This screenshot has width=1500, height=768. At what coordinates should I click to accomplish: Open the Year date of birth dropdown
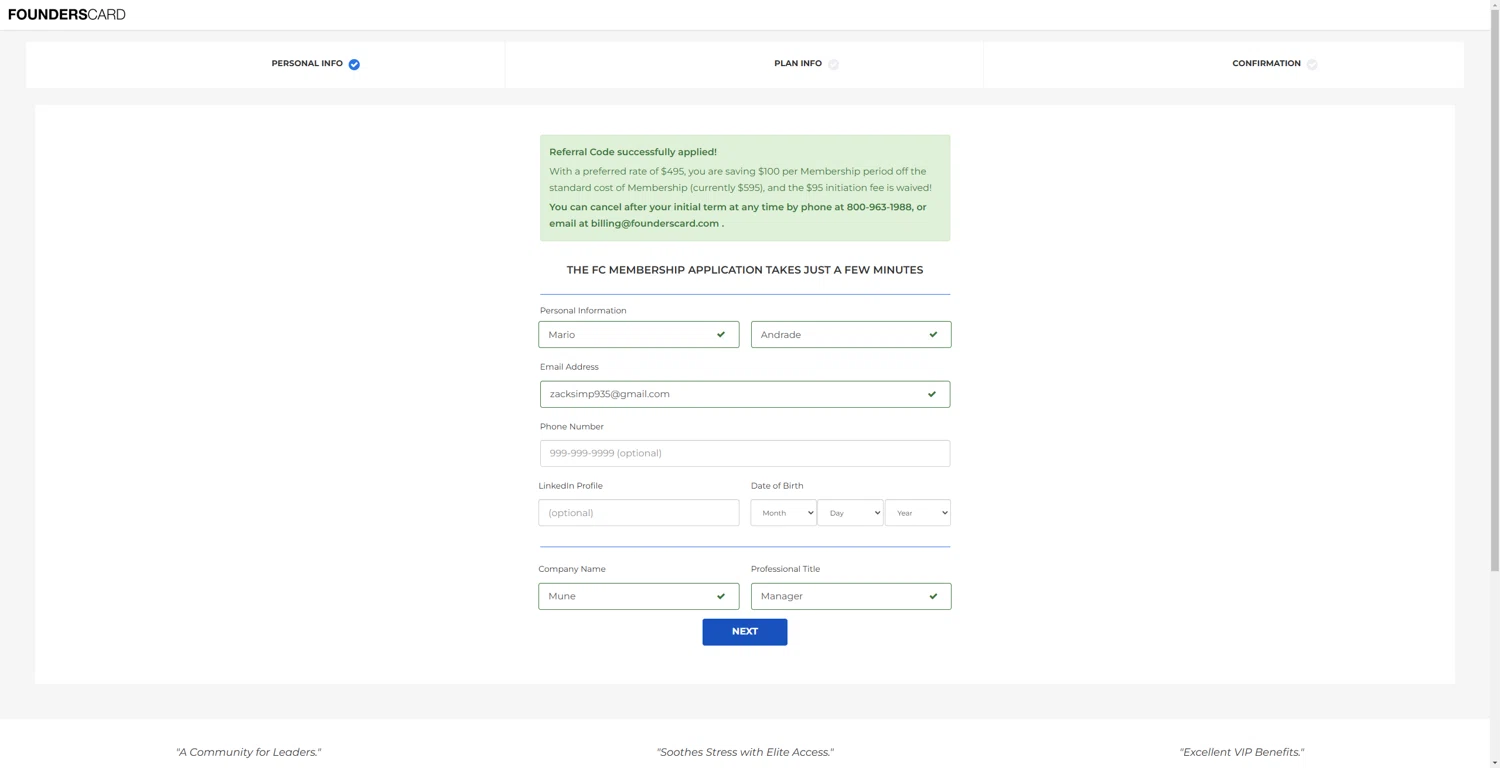tap(917, 513)
